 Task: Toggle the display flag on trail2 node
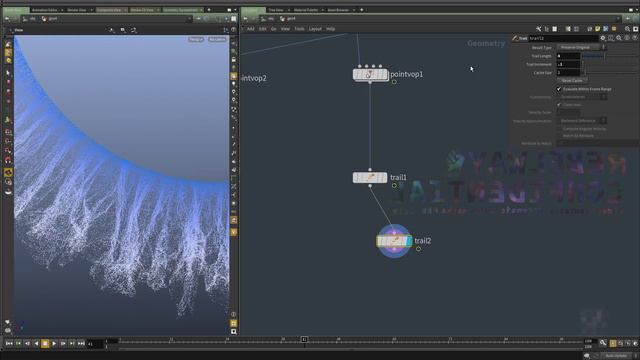click(409, 241)
